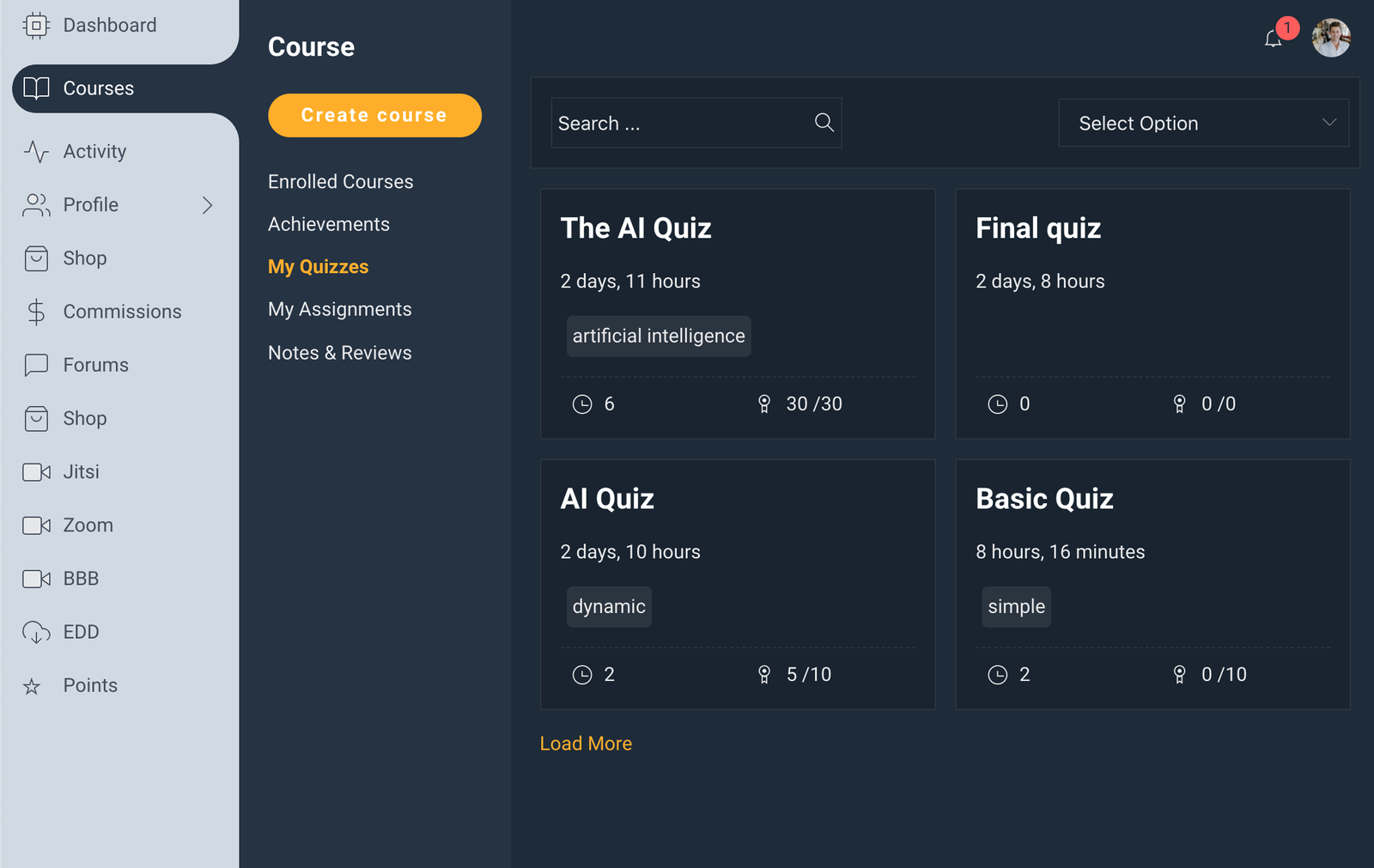Open the Select Option dropdown
The image size is (1374, 868).
pos(1203,123)
